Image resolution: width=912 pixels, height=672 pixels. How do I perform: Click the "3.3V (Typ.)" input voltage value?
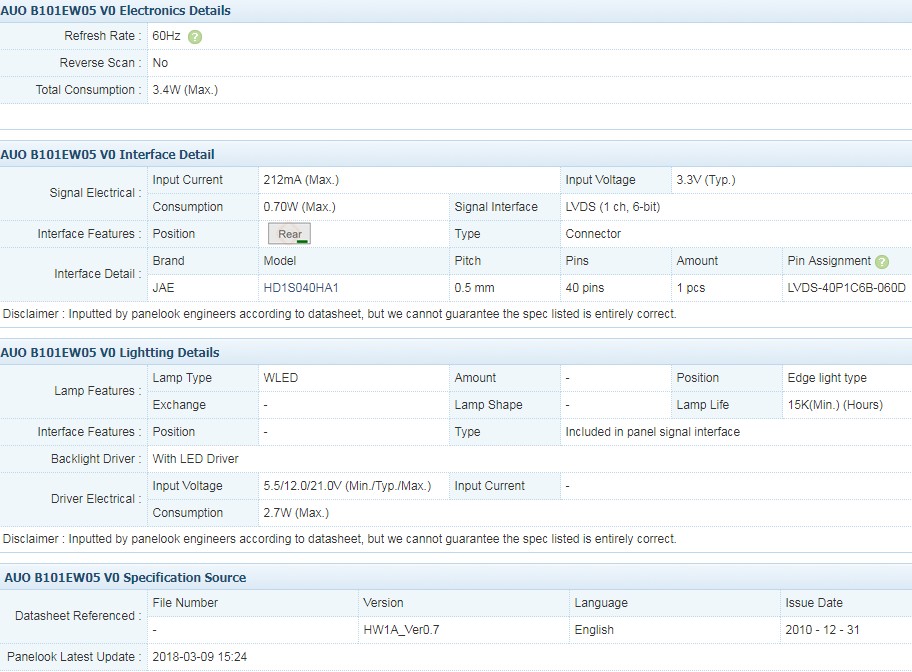(706, 180)
